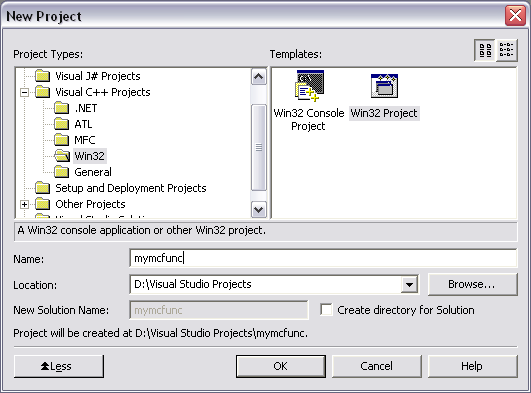Click the MFC folder icon
This screenshot has height=393, width=531.
pyautogui.click(x=62, y=140)
